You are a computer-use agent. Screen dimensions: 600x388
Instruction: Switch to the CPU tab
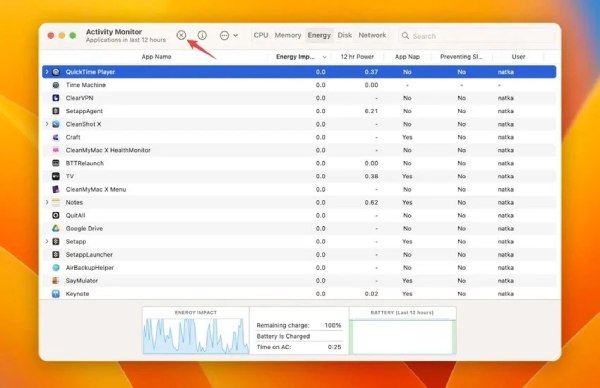click(x=261, y=35)
